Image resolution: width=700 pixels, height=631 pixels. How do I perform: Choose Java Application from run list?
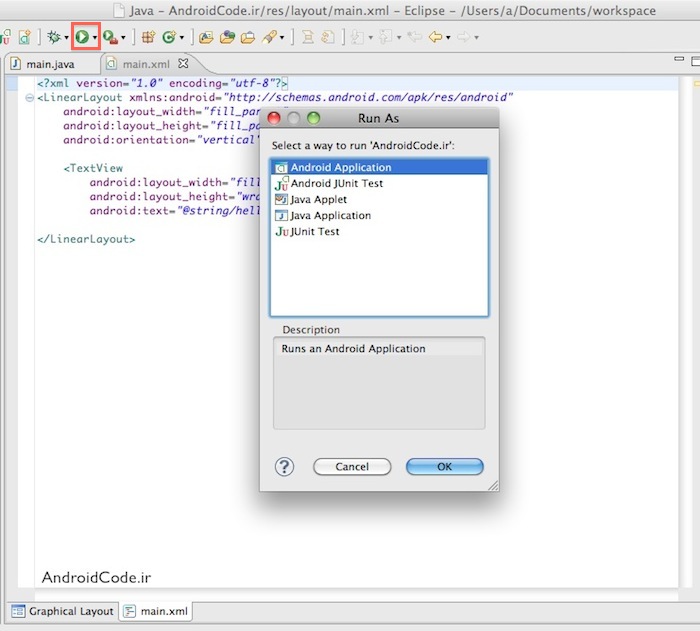330,216
